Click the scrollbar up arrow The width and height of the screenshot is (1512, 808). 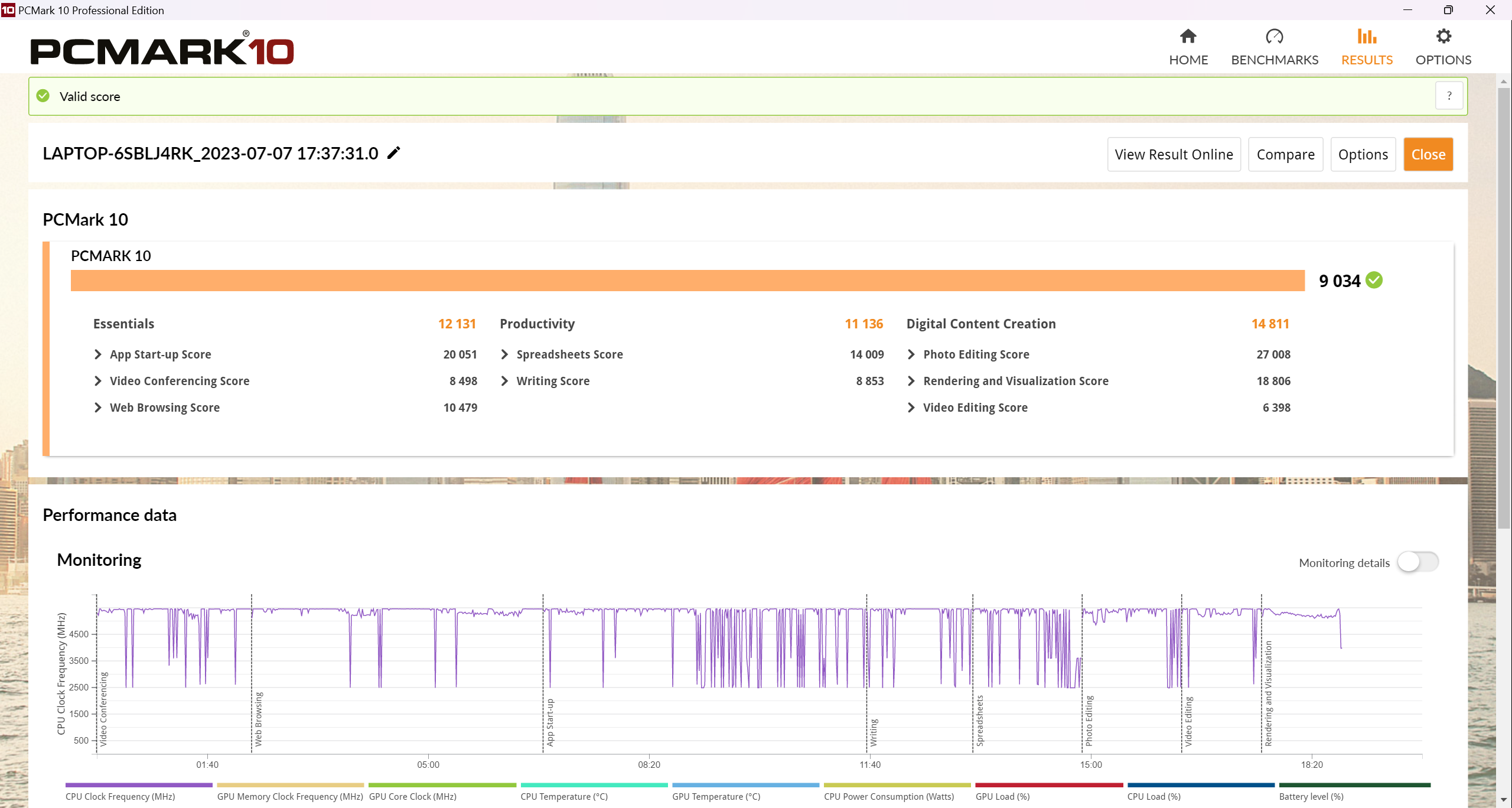click(x=1504, y=81)
